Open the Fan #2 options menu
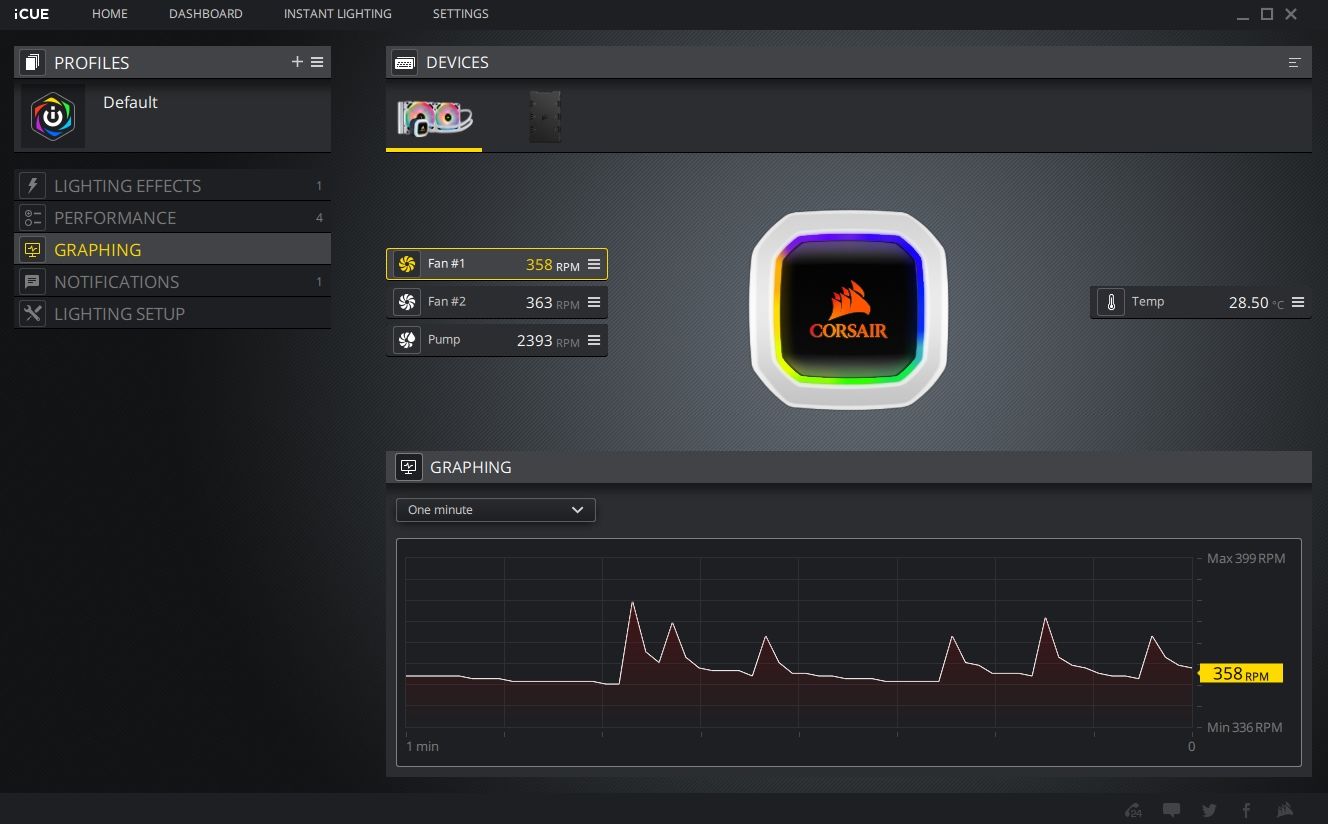 point(594,302)
